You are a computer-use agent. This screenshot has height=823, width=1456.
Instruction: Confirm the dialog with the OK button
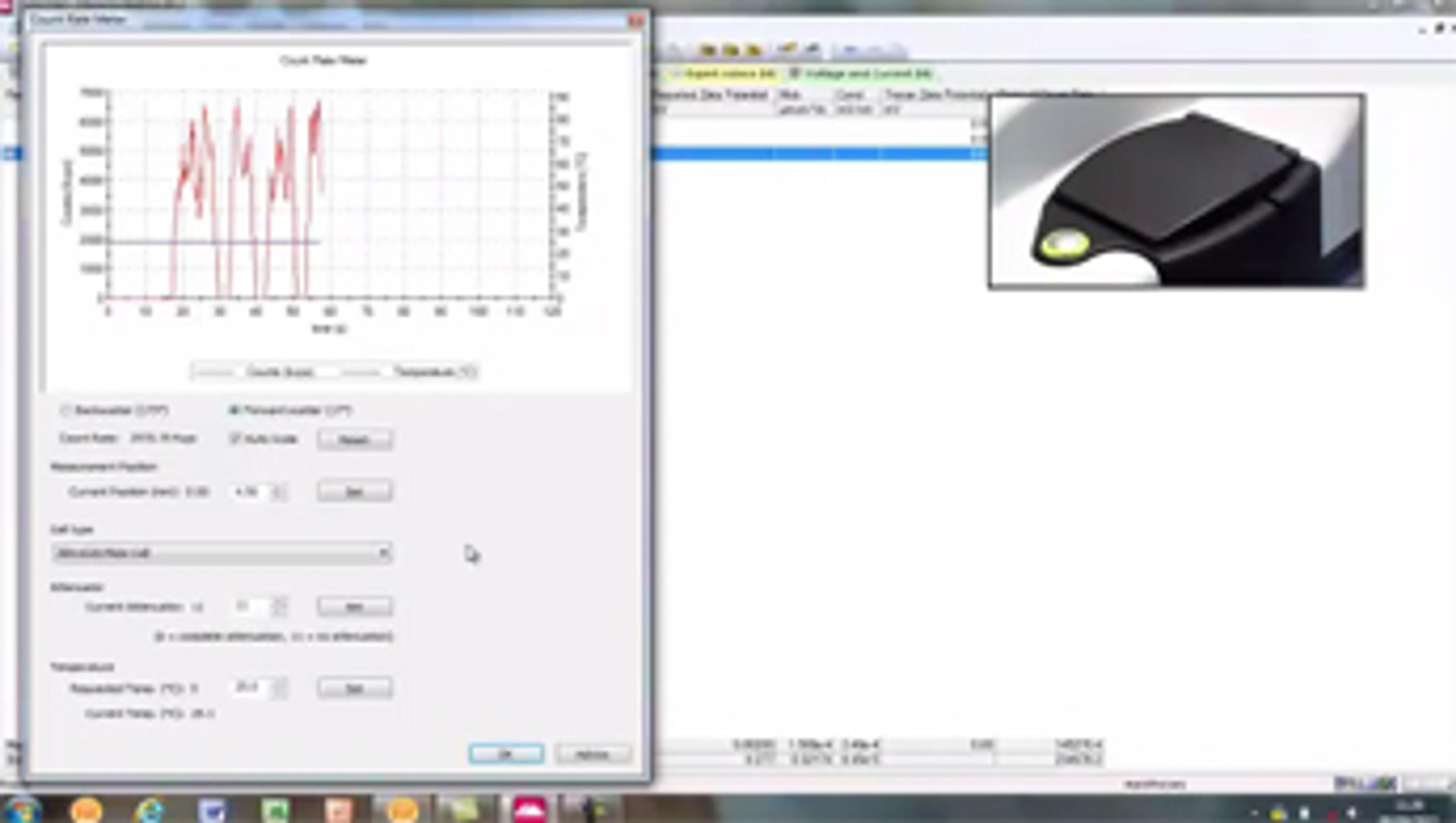coord(506,754)
